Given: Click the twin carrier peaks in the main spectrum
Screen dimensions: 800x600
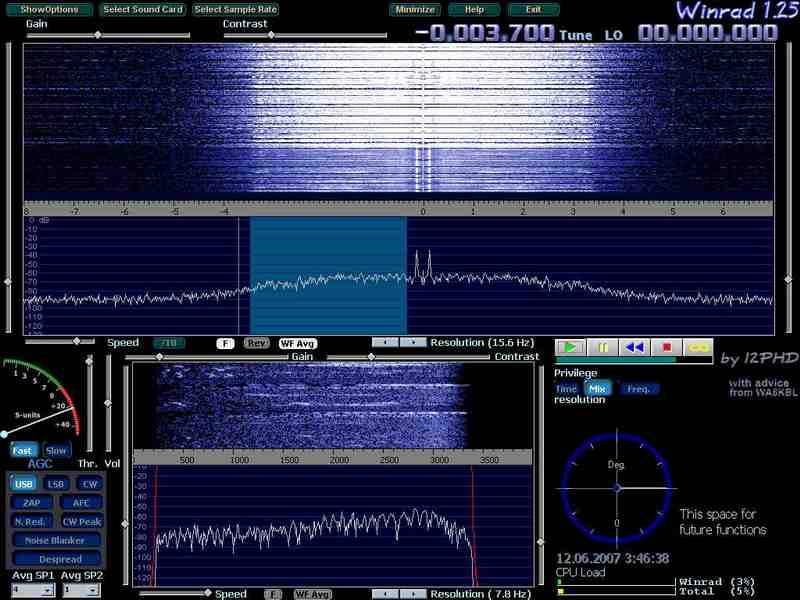Looking at the screenshot, I should pyautogui.click(x=423, y=265).
